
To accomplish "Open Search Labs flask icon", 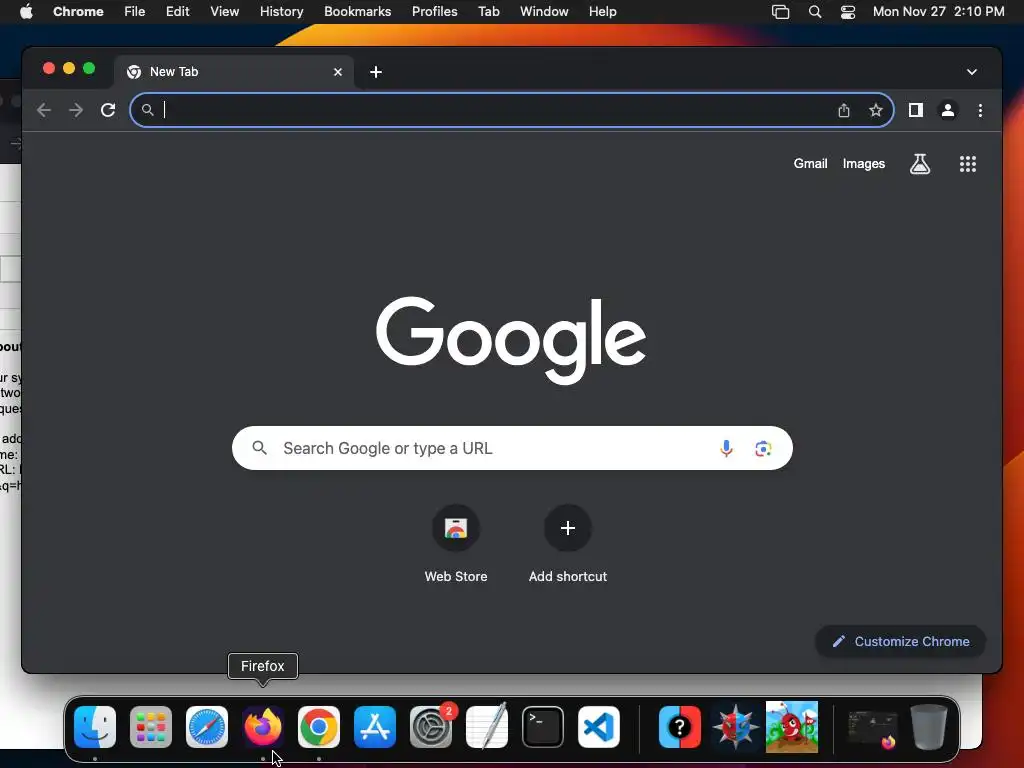I will coord(920,164).
